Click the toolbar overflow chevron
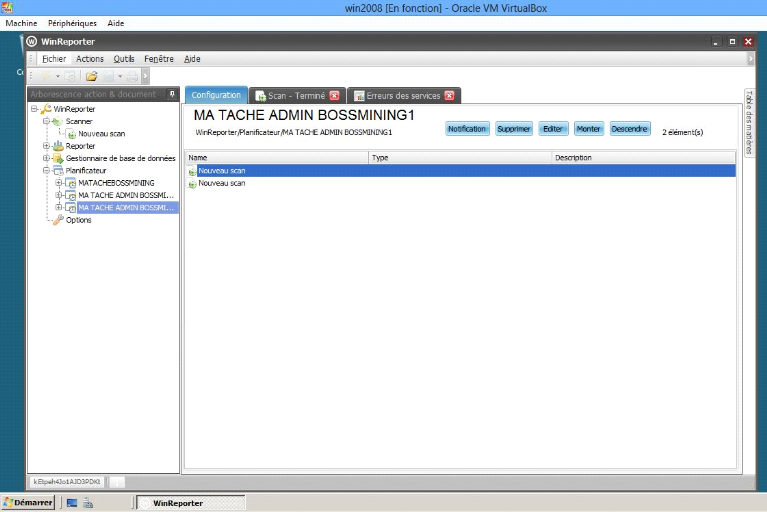 [x=145, y=76]
